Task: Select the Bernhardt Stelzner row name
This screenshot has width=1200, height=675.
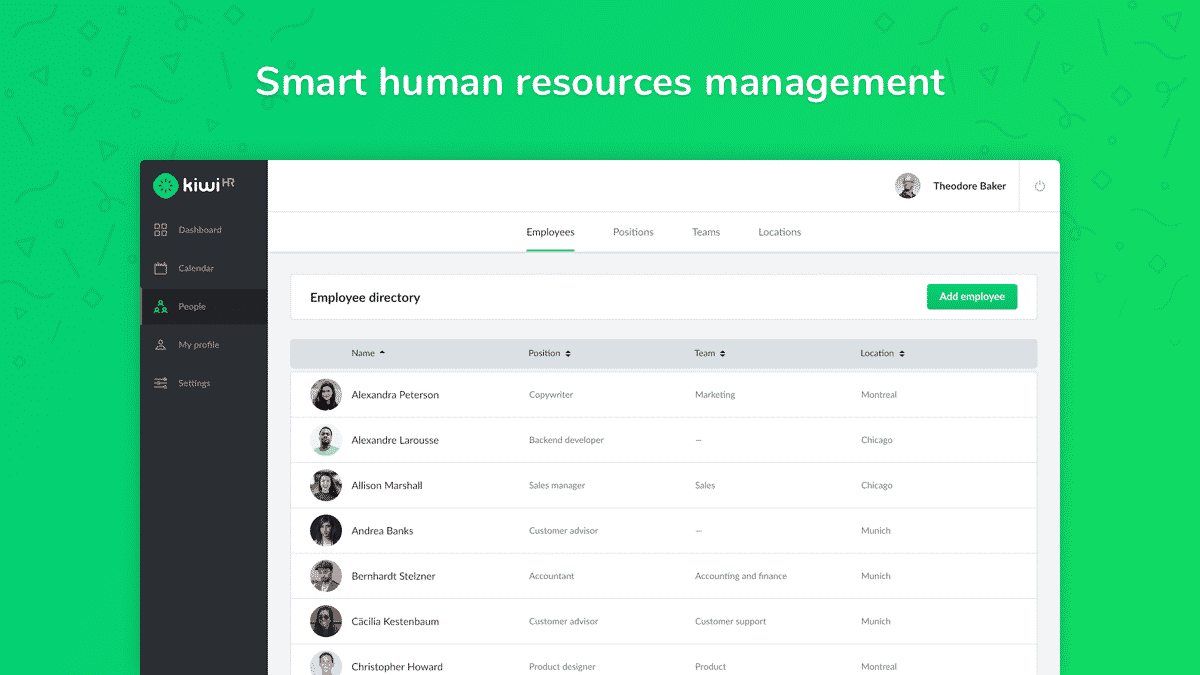Action: (x=393, y=576)
